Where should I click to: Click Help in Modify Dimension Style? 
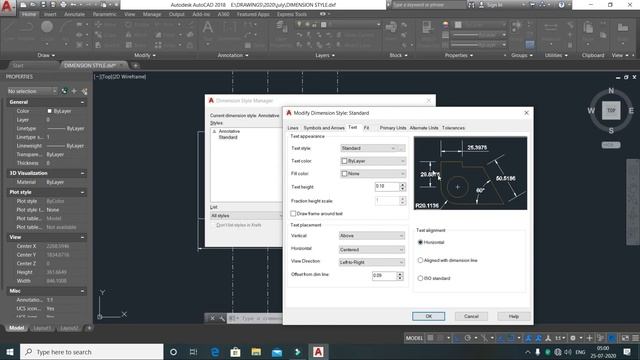(x=513, y=316)
